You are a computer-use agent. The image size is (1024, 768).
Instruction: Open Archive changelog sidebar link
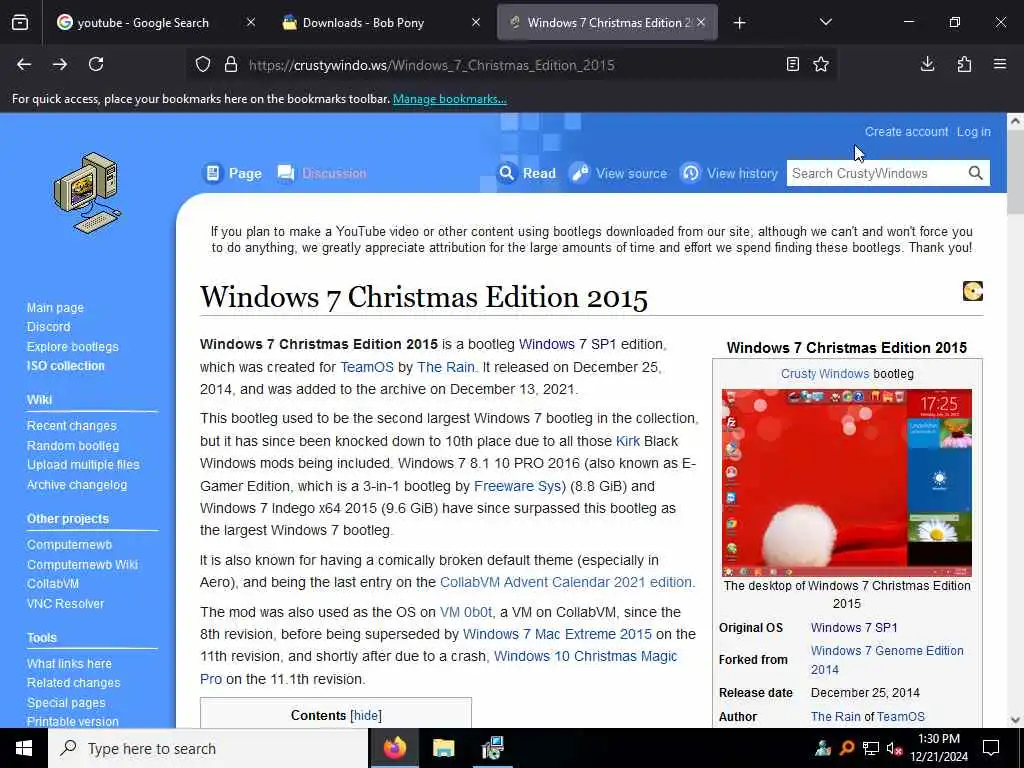point(77,485)
